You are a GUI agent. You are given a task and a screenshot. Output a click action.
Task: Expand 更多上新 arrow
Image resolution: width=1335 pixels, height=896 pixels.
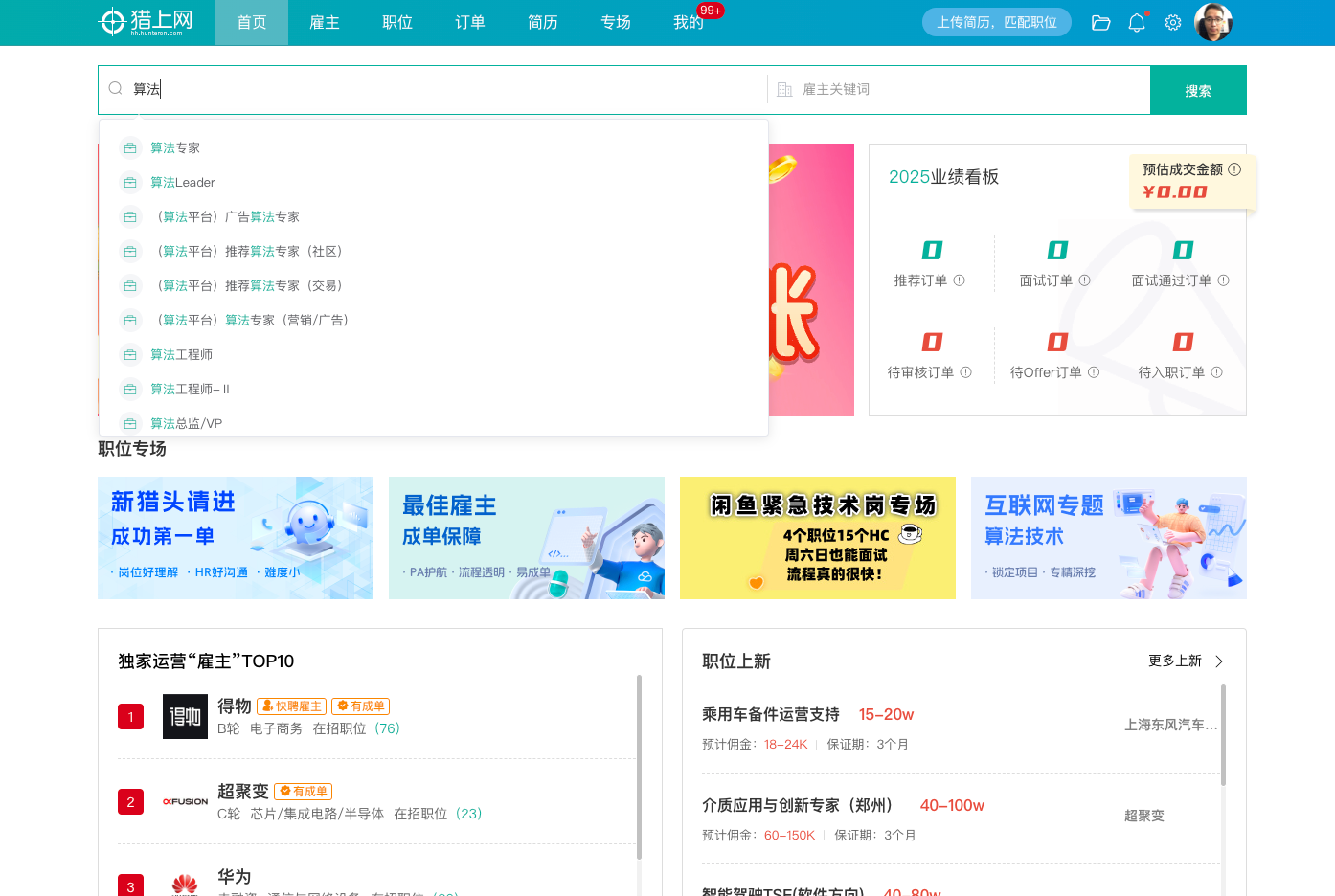point(1219,661)
